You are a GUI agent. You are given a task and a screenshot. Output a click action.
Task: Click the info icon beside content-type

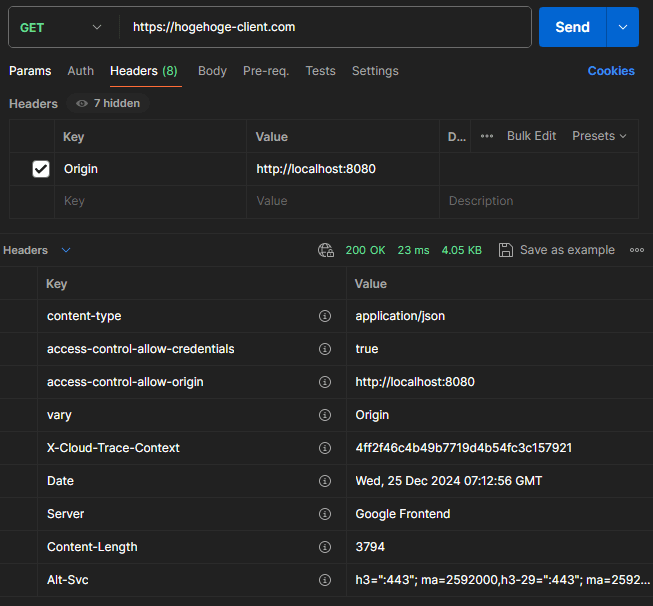click(x=325, y=316)
